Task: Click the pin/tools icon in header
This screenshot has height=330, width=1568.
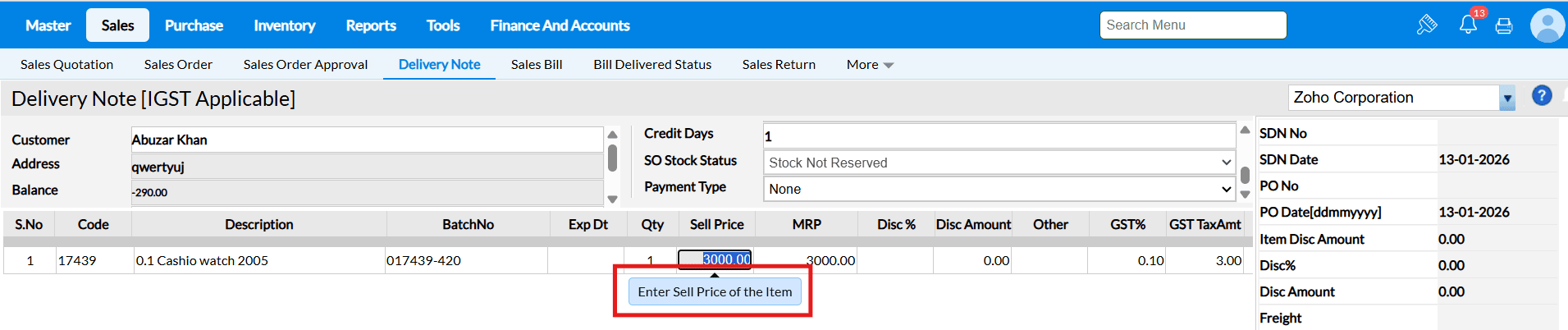Action: 1427,25
